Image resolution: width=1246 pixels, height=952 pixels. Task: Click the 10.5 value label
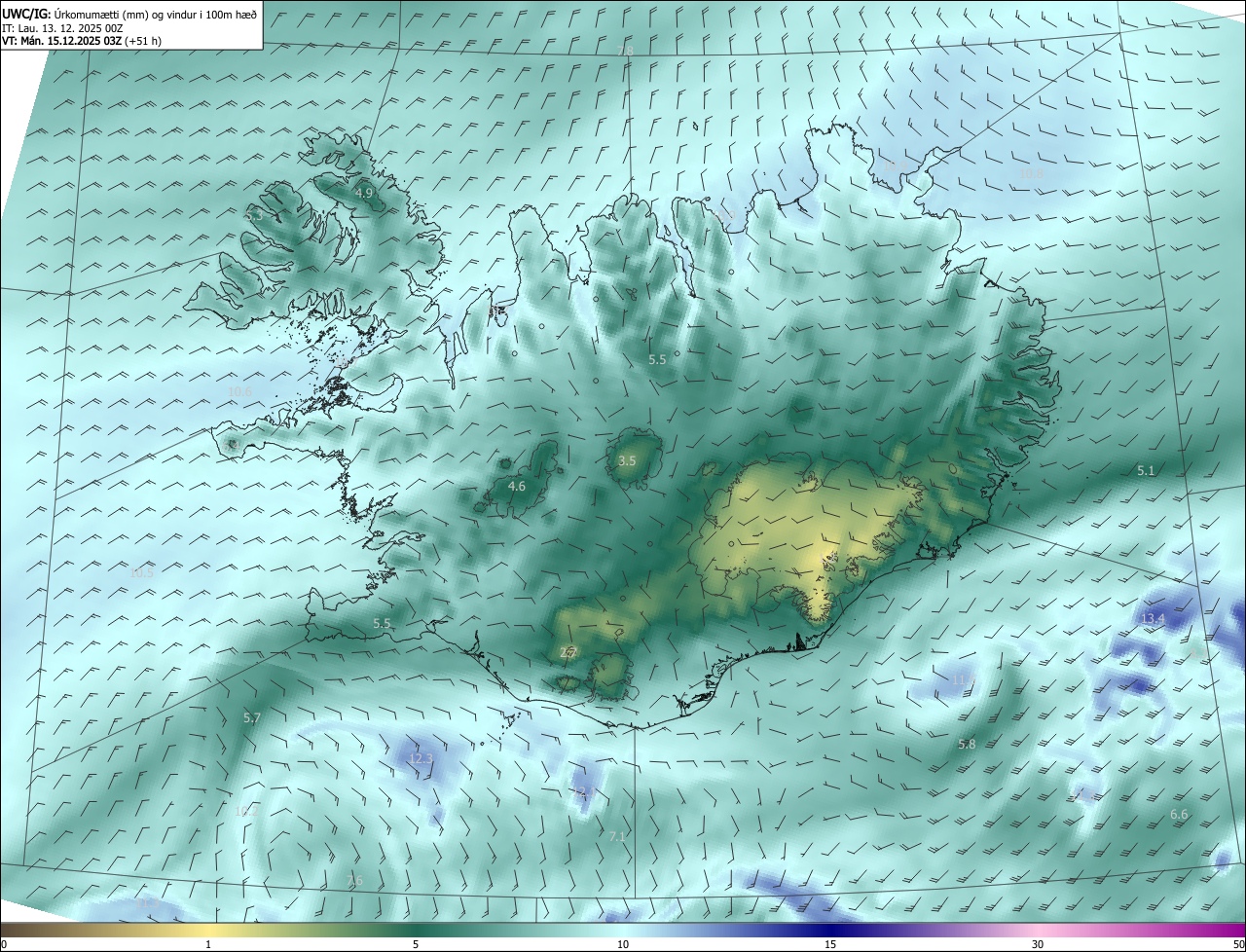click(141, 572)
